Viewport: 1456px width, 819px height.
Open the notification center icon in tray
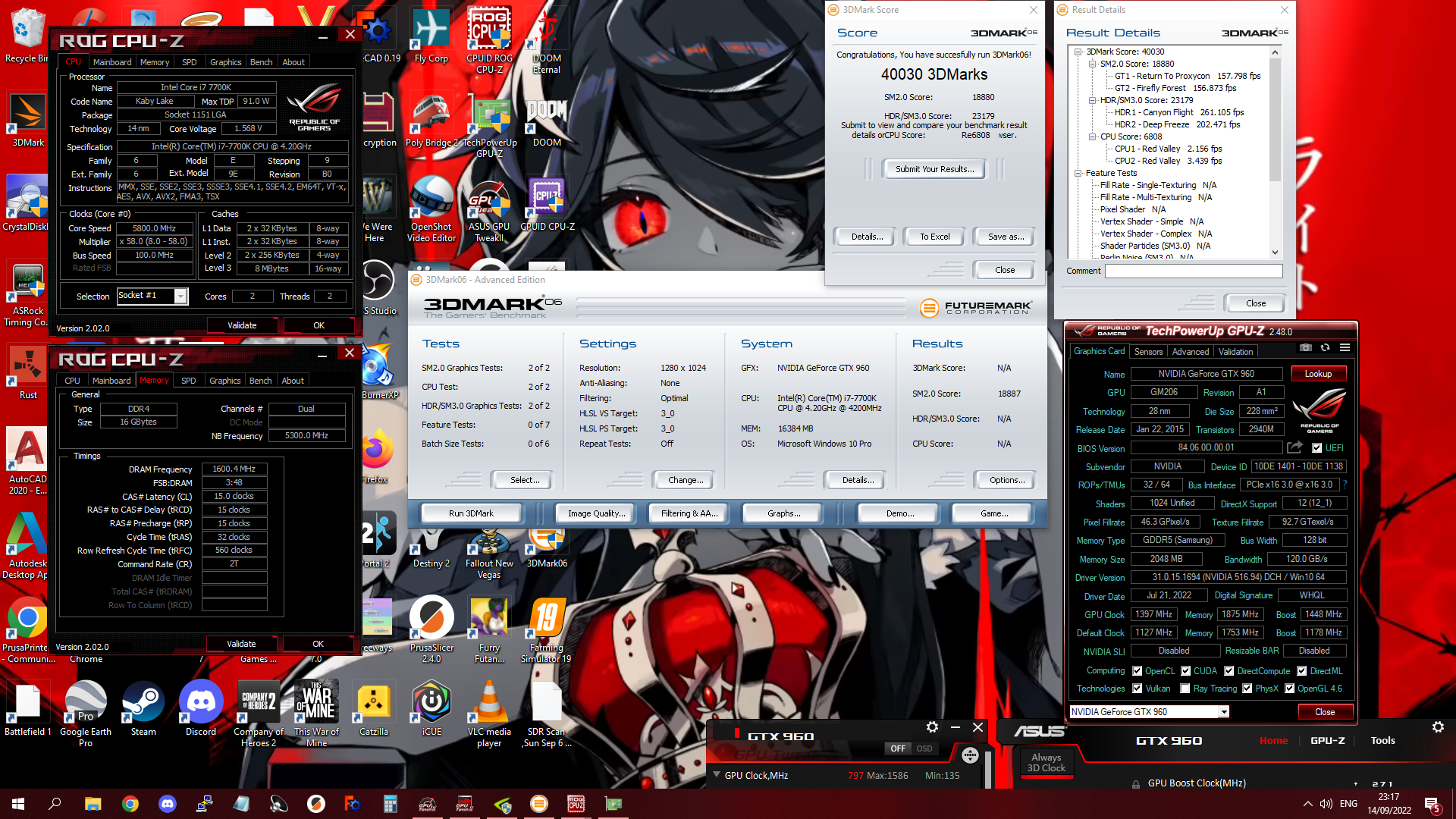pos(1432,804)
